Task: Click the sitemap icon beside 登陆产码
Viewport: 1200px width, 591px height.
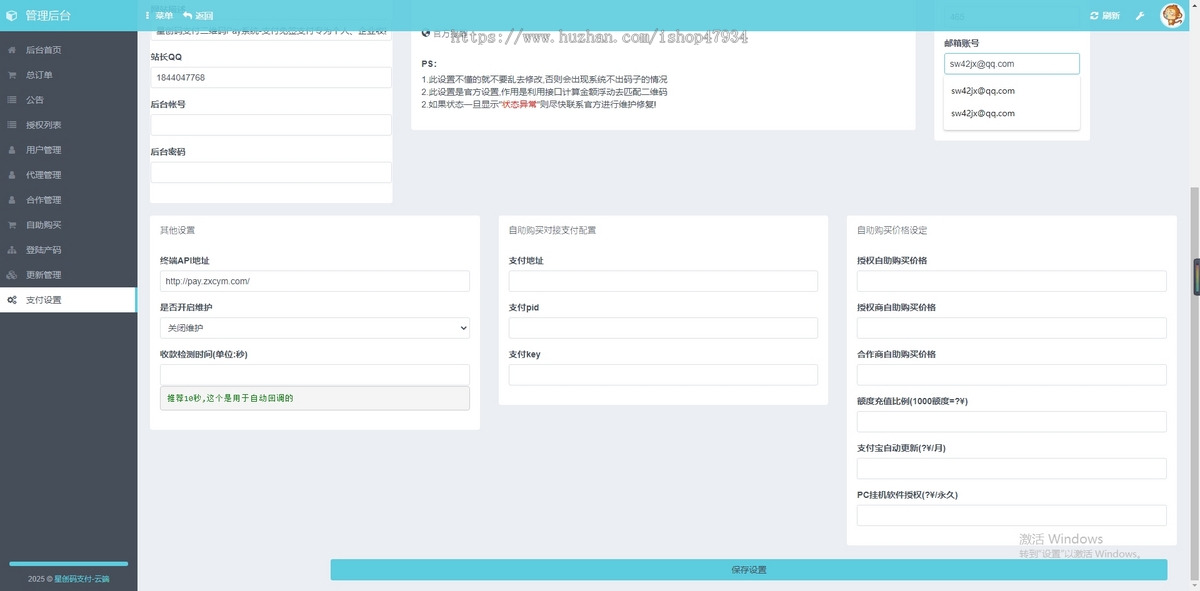Action: pyautogui.click(x=12, y=250)
